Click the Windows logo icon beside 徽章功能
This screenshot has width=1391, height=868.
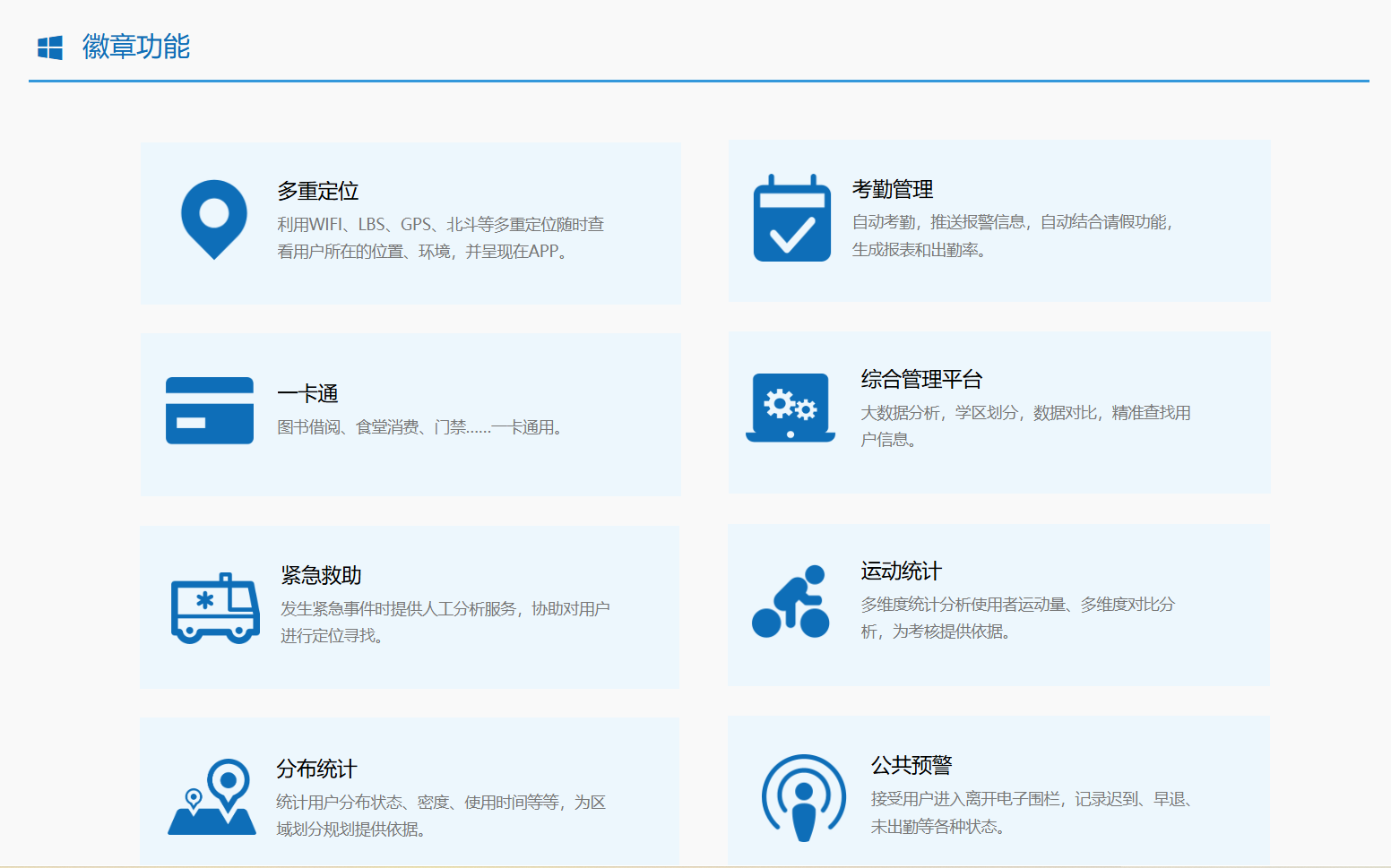(50, 47)
